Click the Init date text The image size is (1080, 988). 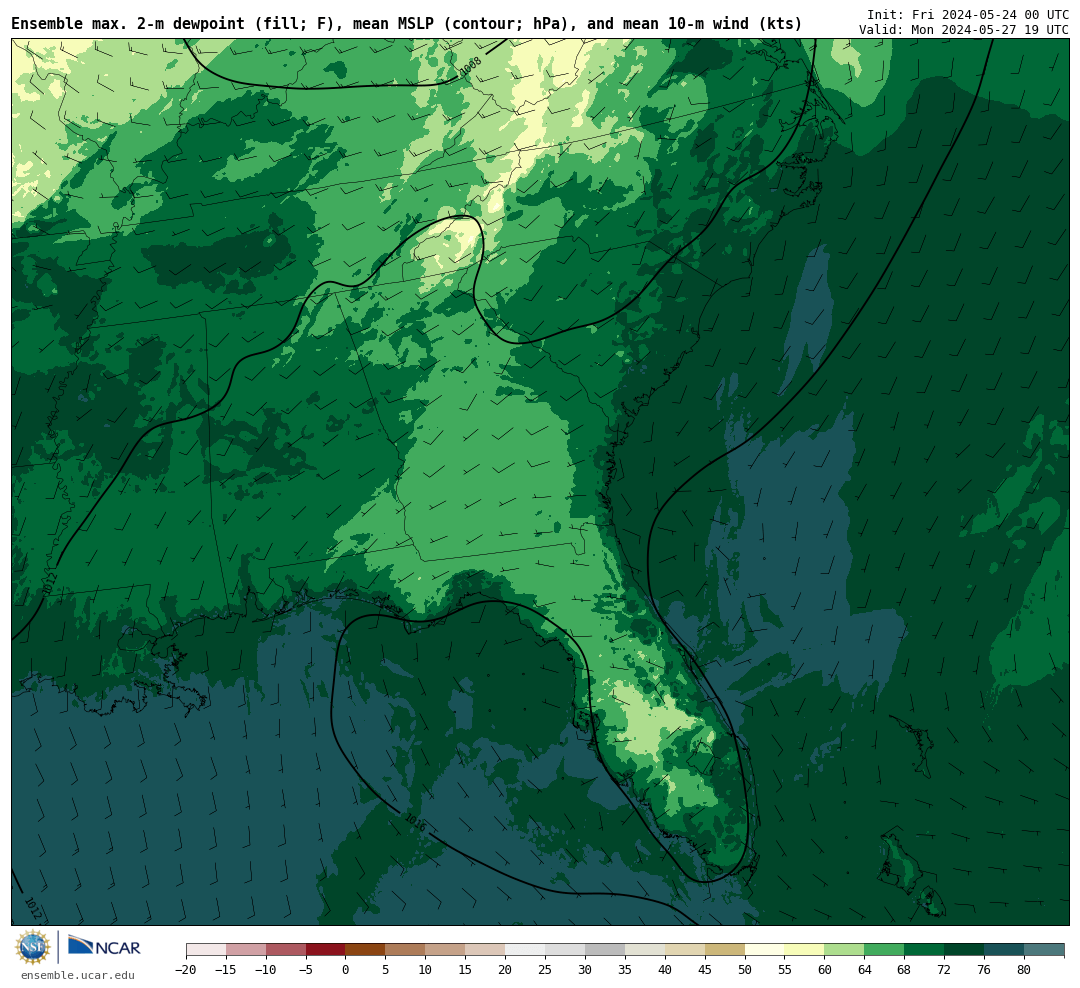click(968, 14)
